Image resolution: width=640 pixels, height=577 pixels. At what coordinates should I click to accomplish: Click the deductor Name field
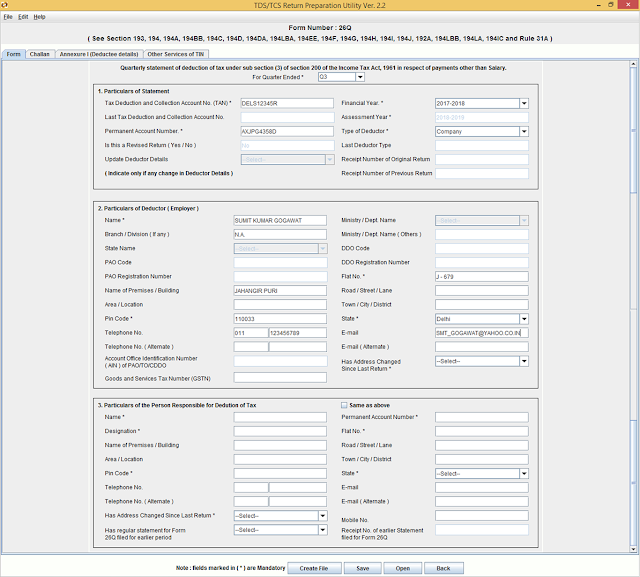click(280, 220)
